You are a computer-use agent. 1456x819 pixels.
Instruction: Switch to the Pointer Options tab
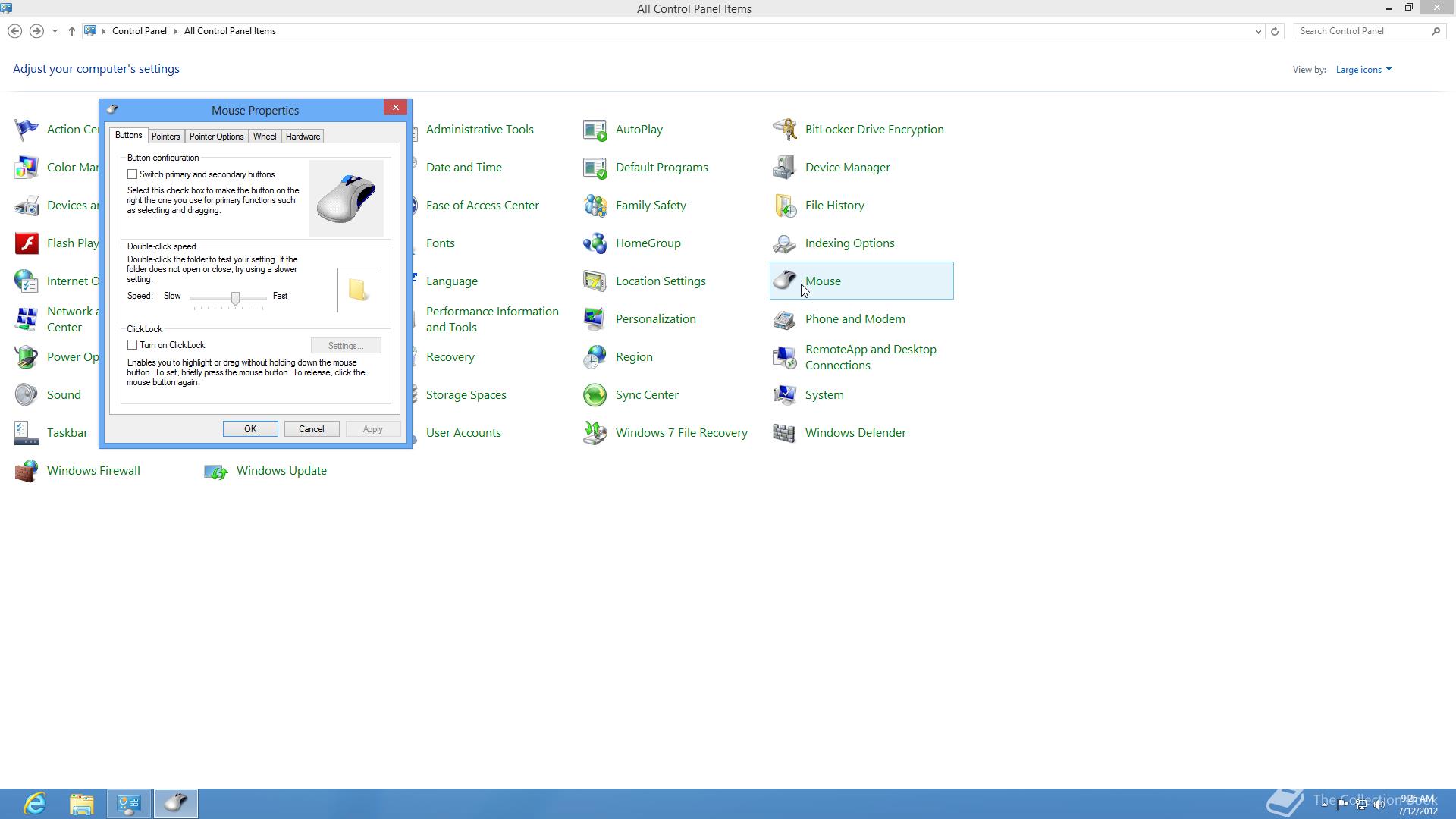[x=216, y=136]
